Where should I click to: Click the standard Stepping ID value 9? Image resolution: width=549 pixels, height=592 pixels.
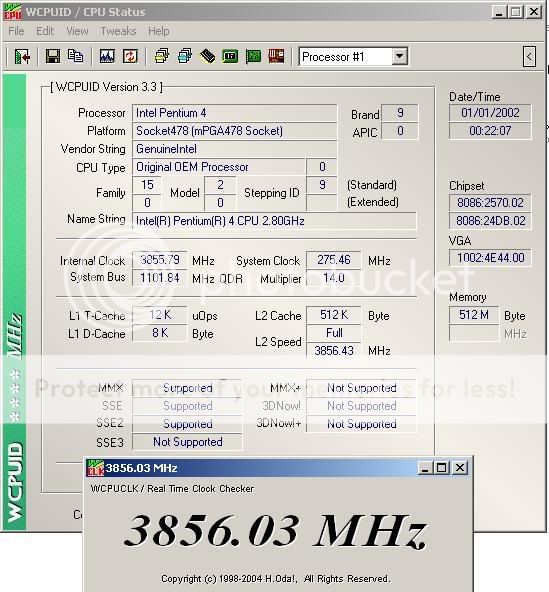pos(321,185)
